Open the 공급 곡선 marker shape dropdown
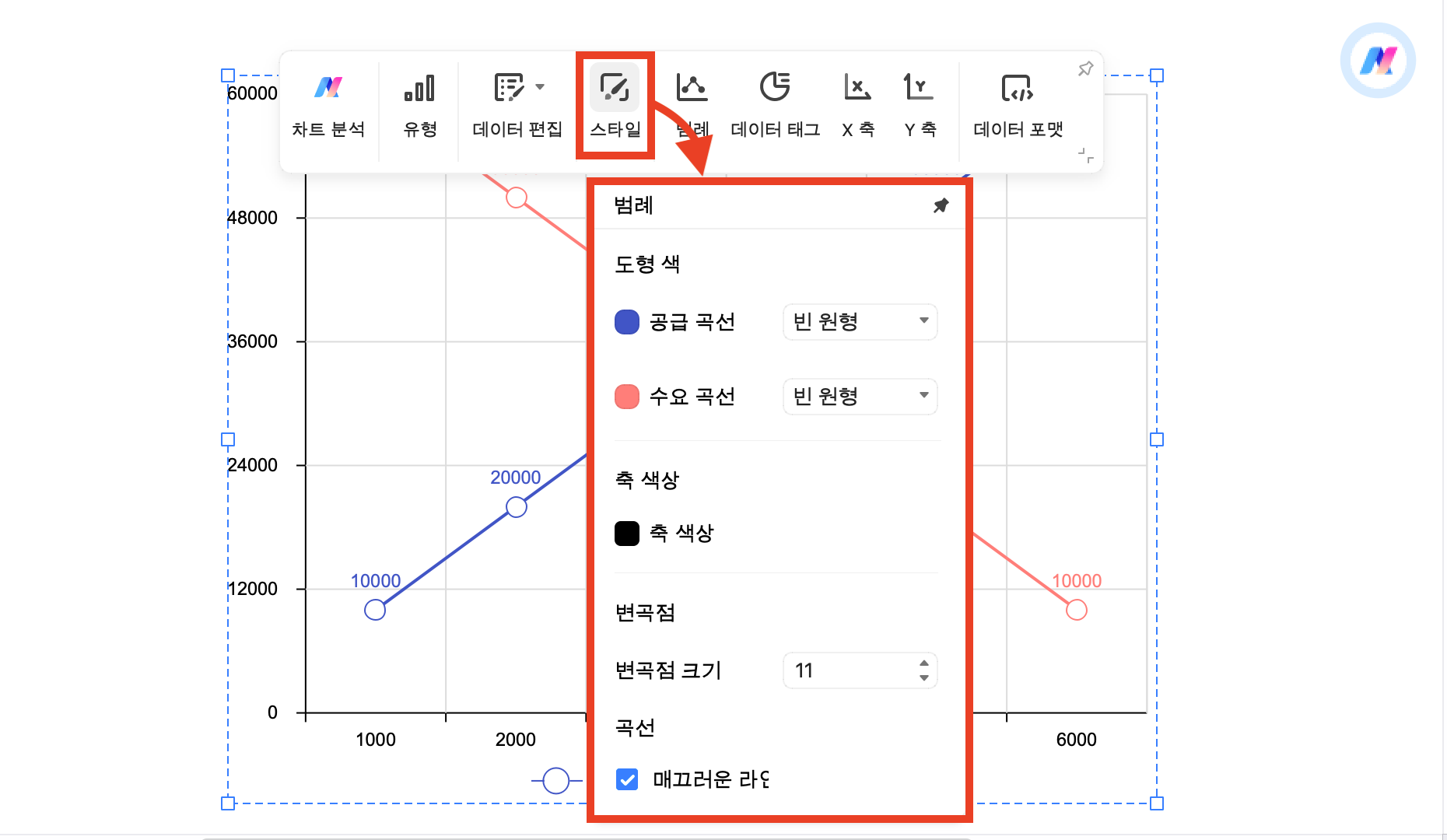 pyautogui.click(x=860, y=322)
